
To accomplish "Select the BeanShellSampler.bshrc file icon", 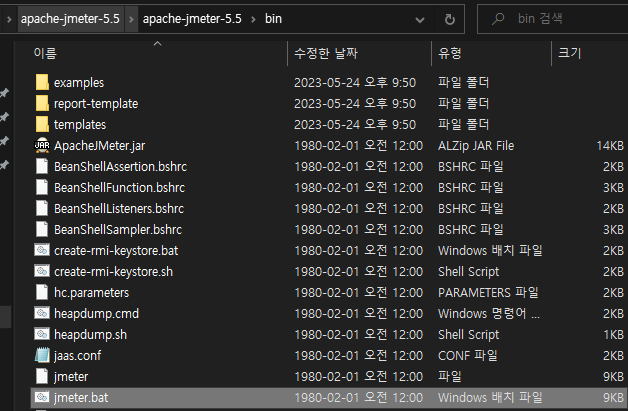I will click(42, 229).
